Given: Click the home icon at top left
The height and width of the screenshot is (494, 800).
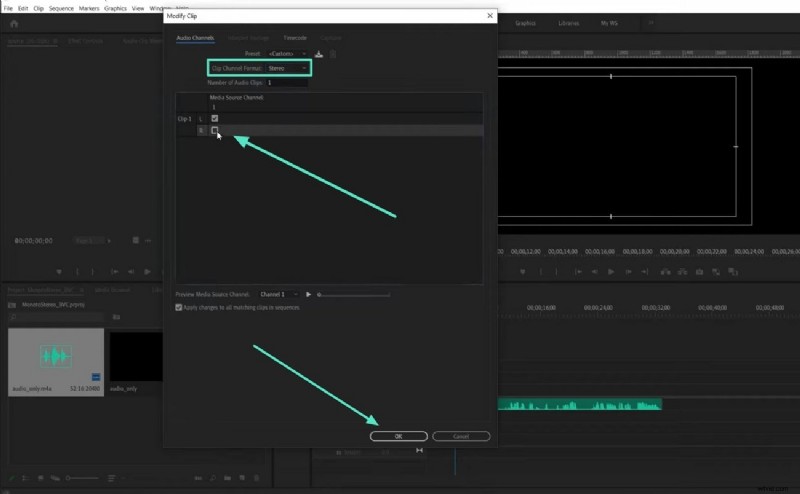Looking at the screenshot, I should 14,23.
